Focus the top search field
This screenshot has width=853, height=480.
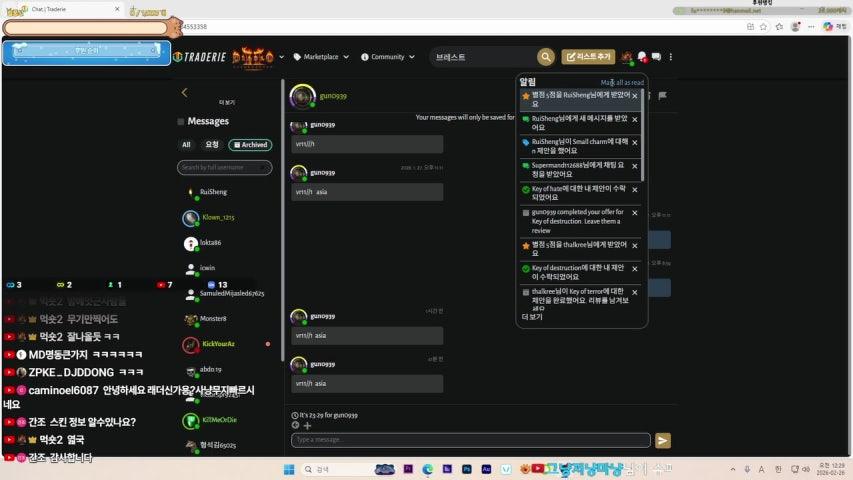(483, 57)
